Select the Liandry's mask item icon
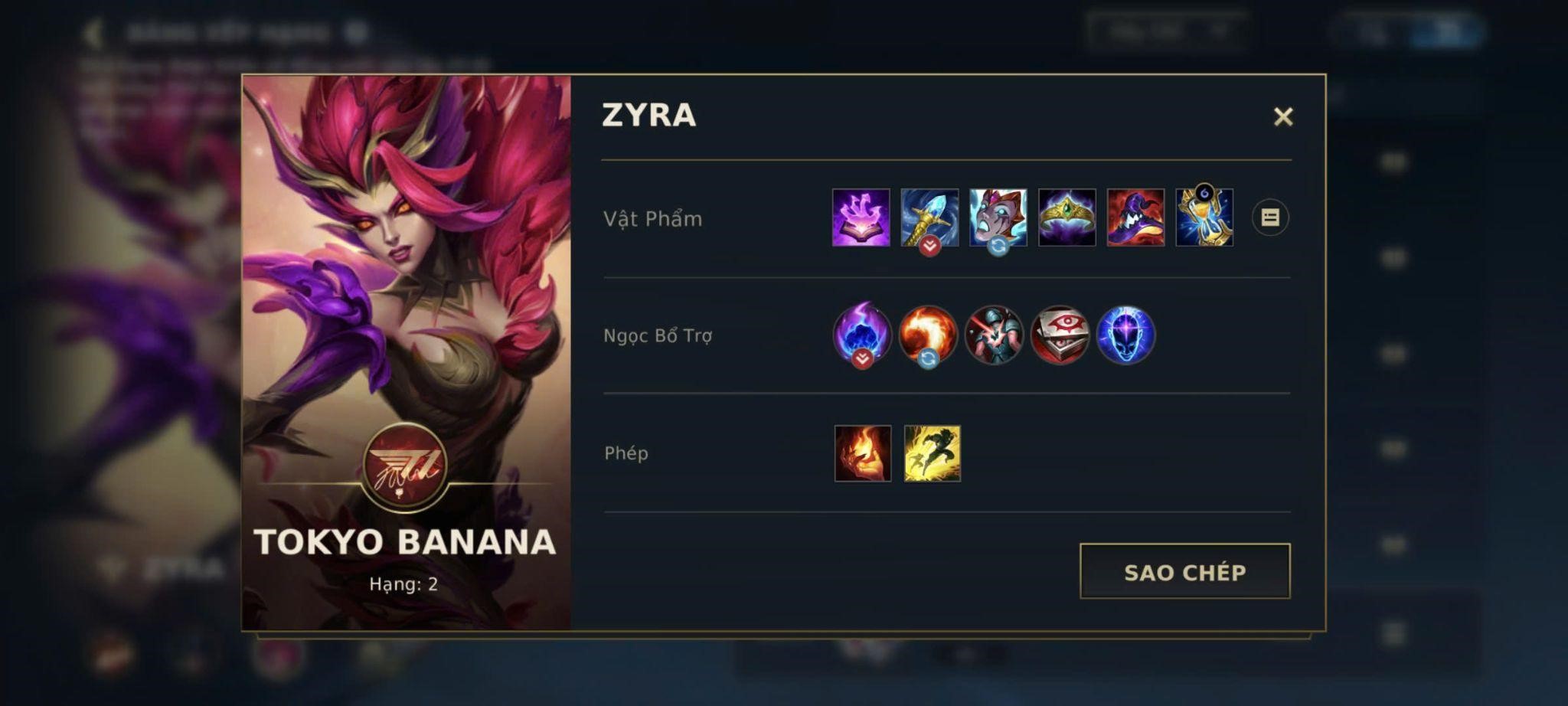The height and width of the screenshot is (706, 1568). 998,217
